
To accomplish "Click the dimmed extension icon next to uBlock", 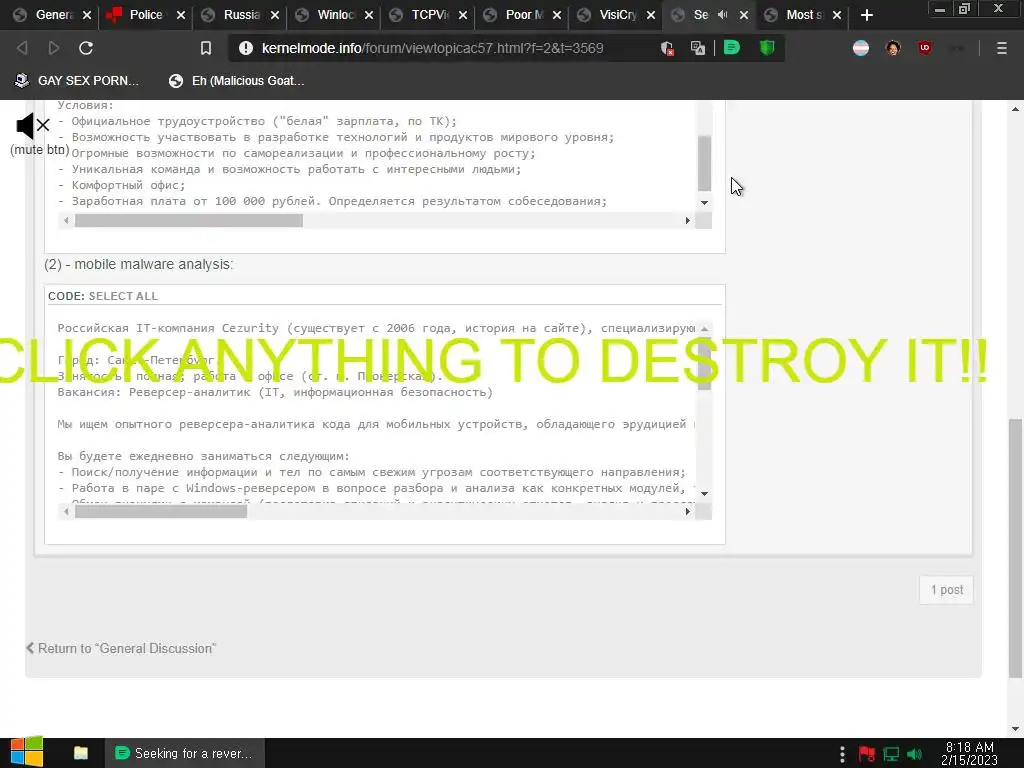I will (957, 48).
